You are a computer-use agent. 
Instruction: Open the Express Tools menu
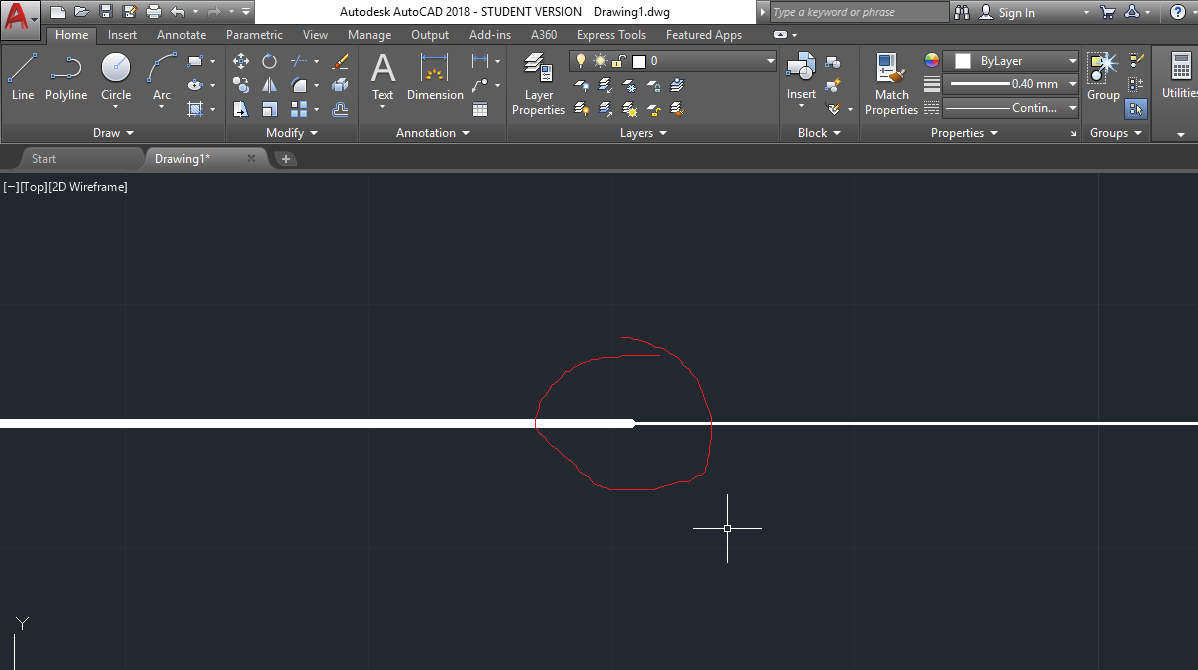pyautogui.click(x=611, y=34)
